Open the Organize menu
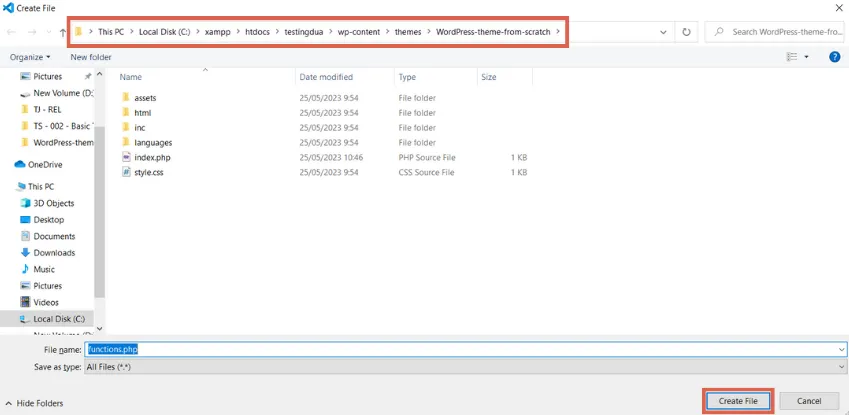Screen dimensions: 849x415 coord(30,57)
